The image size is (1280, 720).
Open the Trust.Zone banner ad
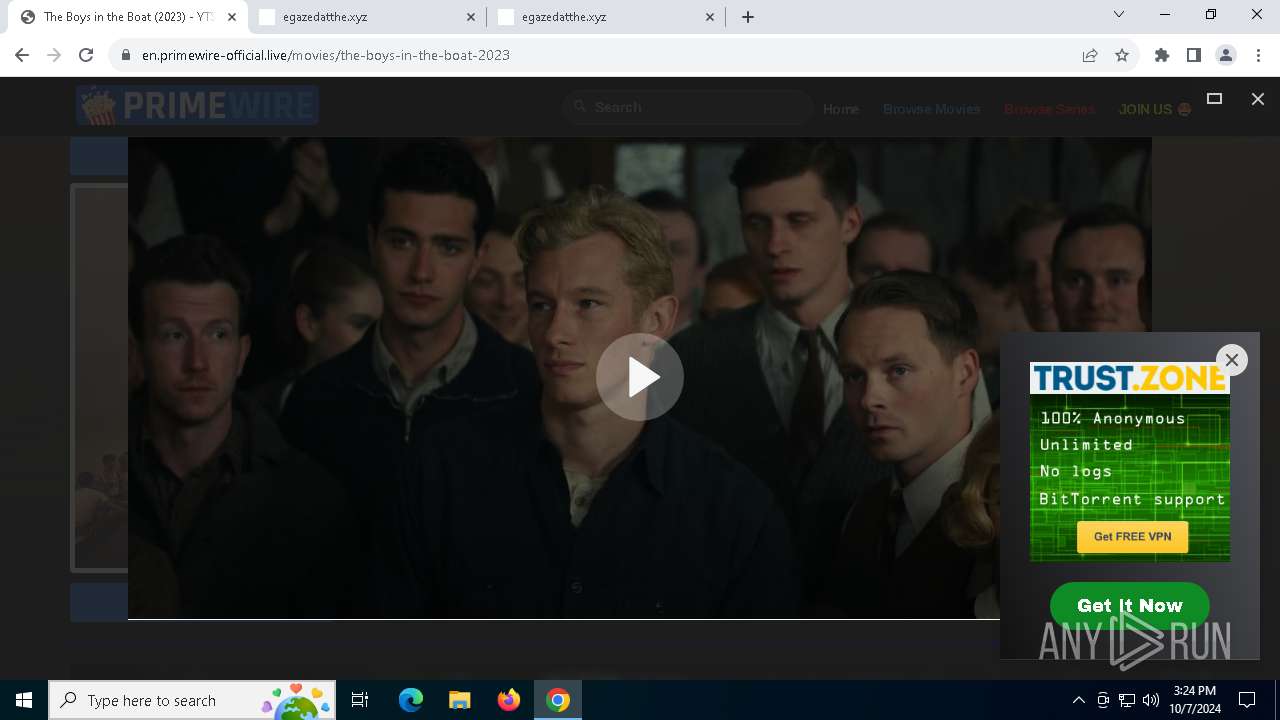(1130, 461)
